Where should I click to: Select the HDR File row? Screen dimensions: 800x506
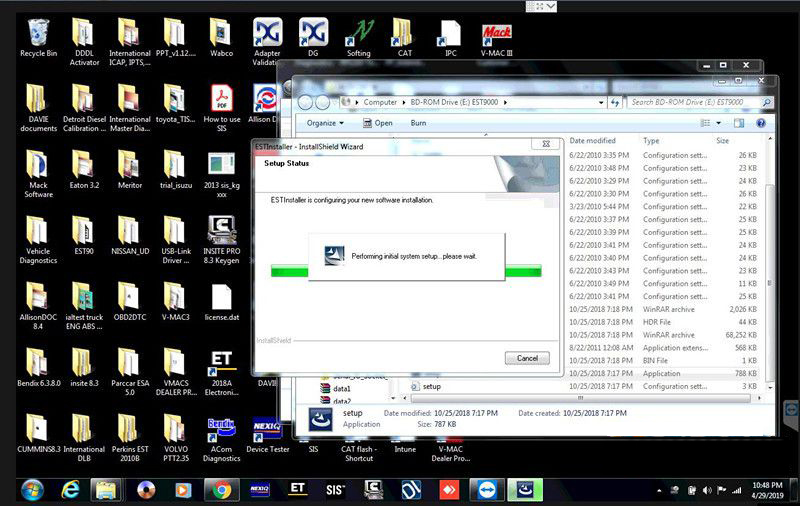click(x=663, y=322)
